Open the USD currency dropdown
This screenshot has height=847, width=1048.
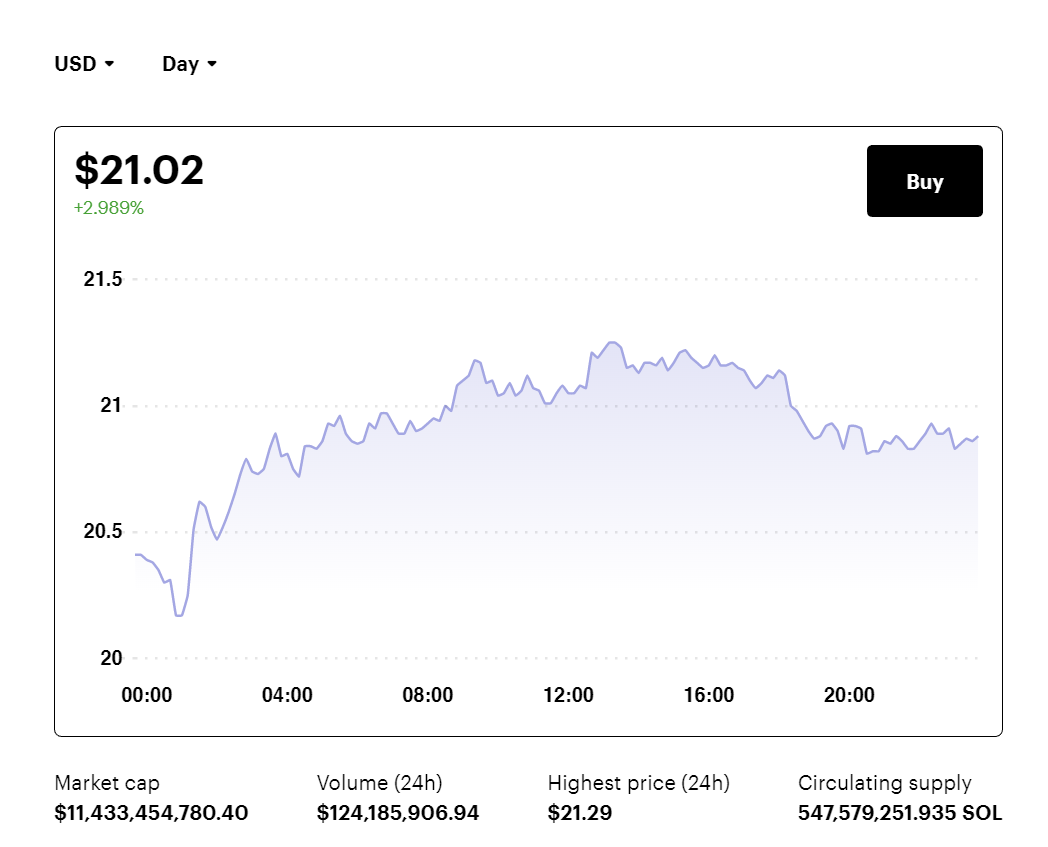[85, 64]
